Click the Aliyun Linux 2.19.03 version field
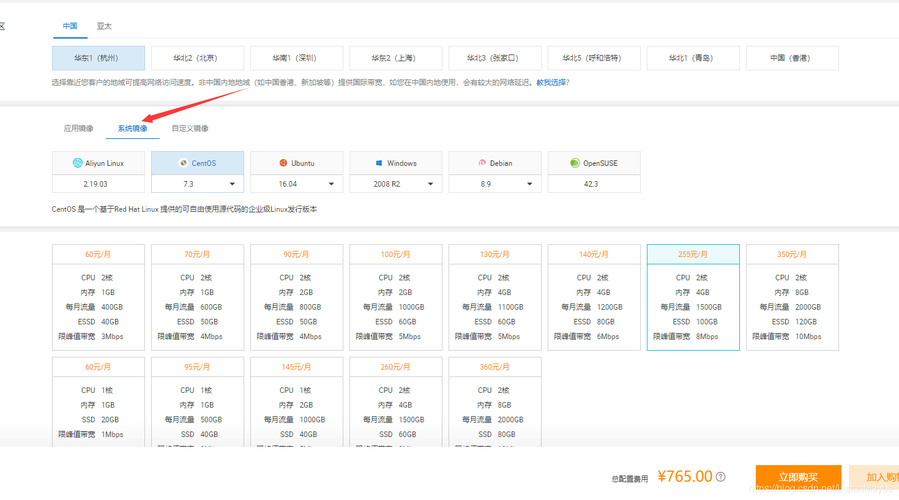The image size is (899, 500). (98, 184)
